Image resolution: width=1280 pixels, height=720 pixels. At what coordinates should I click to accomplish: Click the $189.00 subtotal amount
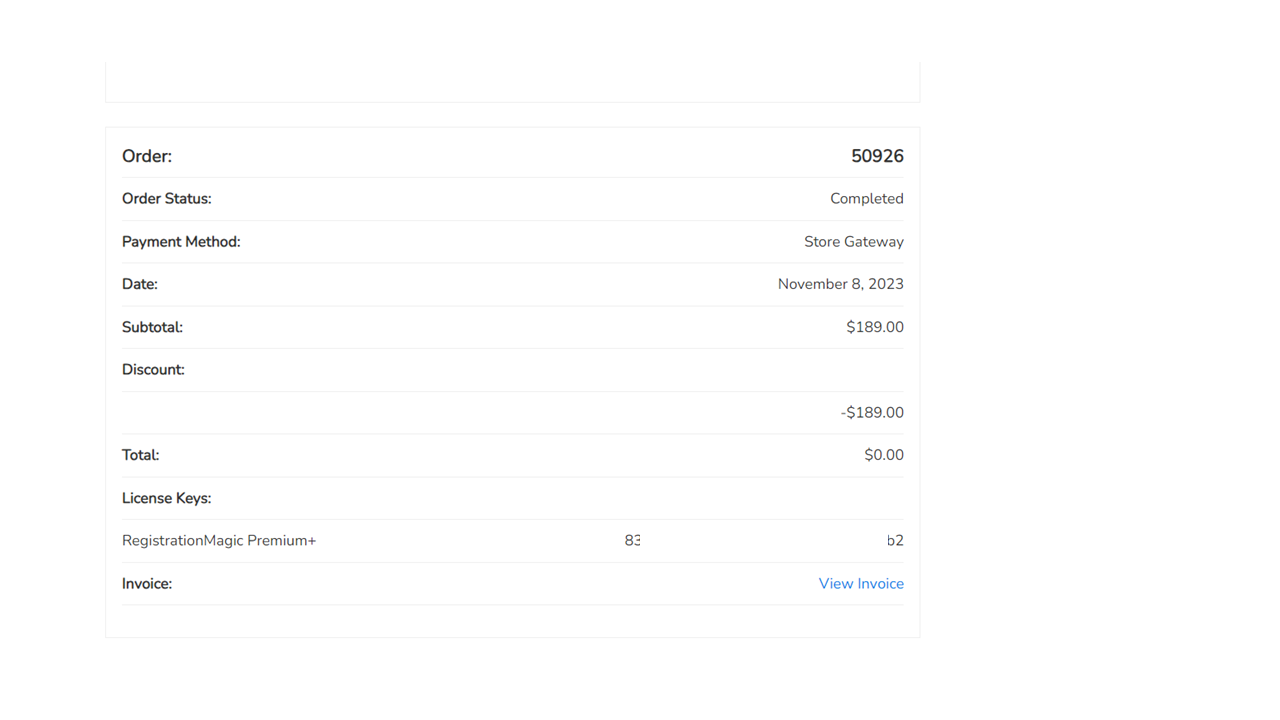874,327
